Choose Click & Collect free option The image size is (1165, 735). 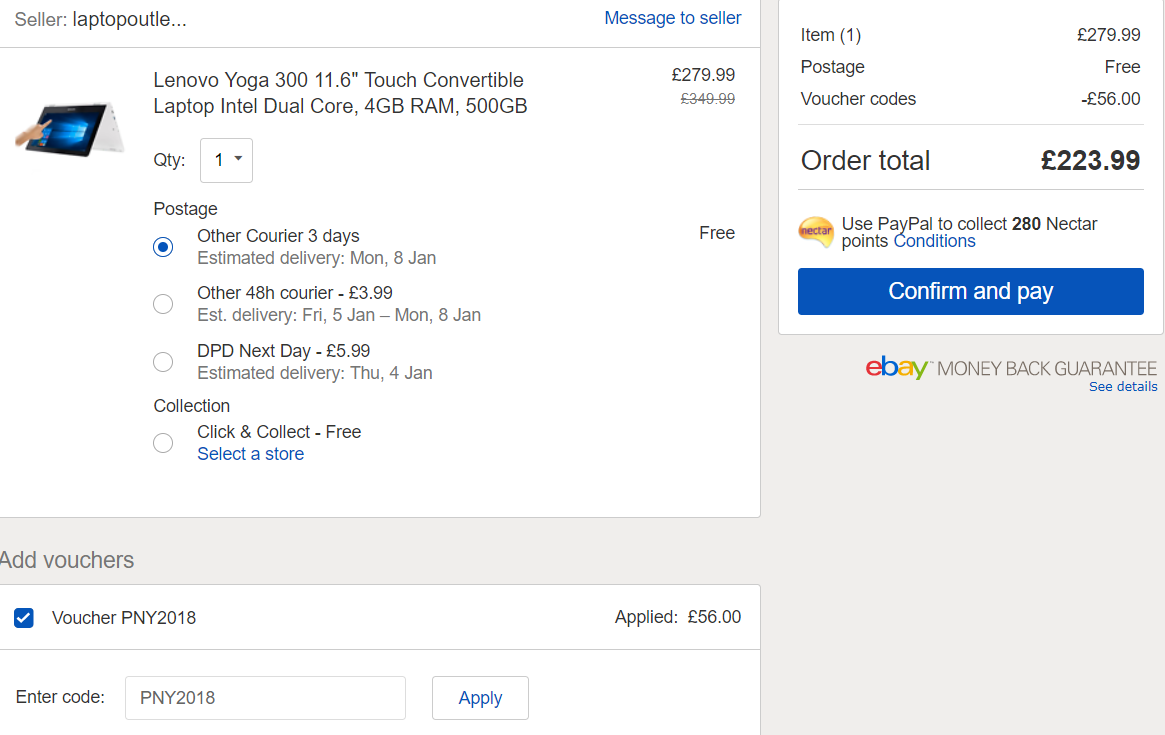coord(163,443)
